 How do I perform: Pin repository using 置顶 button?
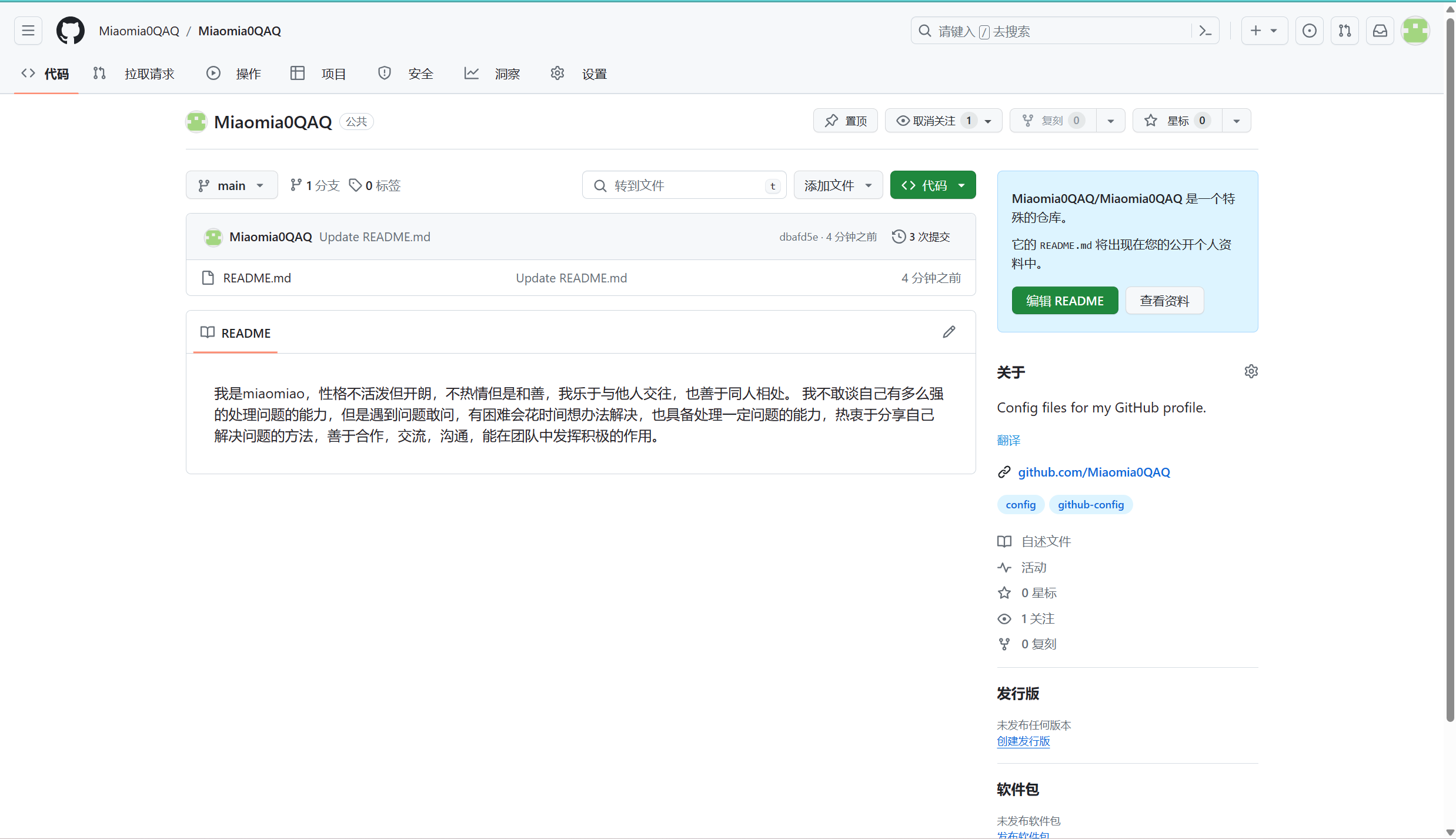[845, 121]
